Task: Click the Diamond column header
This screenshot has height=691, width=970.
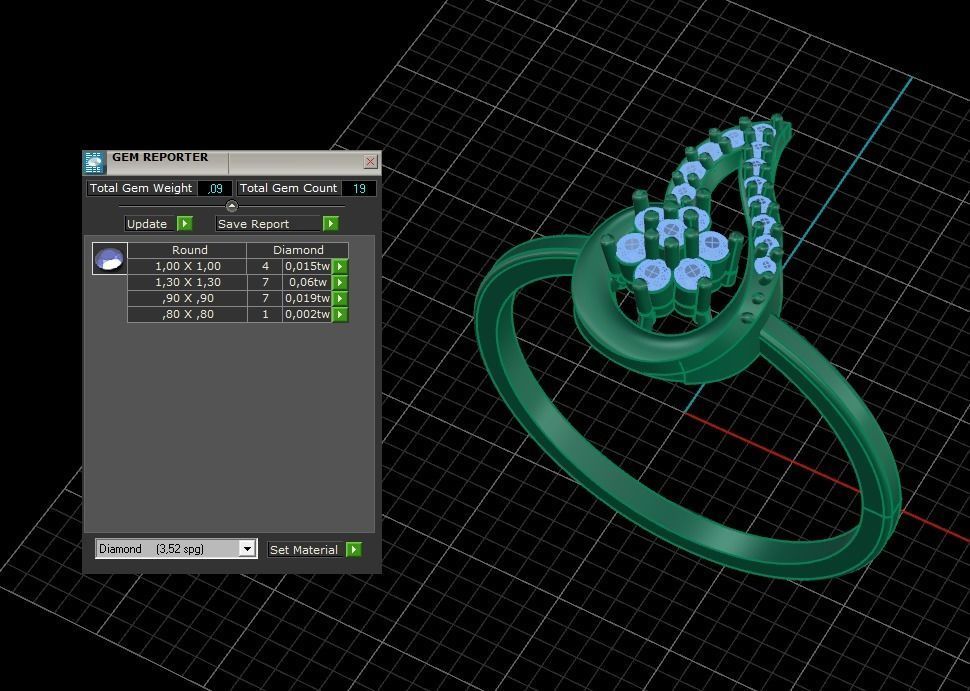Action: tap(298, 250)
